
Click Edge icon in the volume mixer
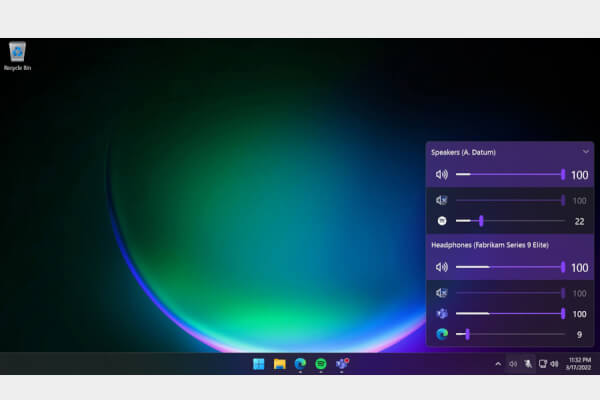point(442,334)
